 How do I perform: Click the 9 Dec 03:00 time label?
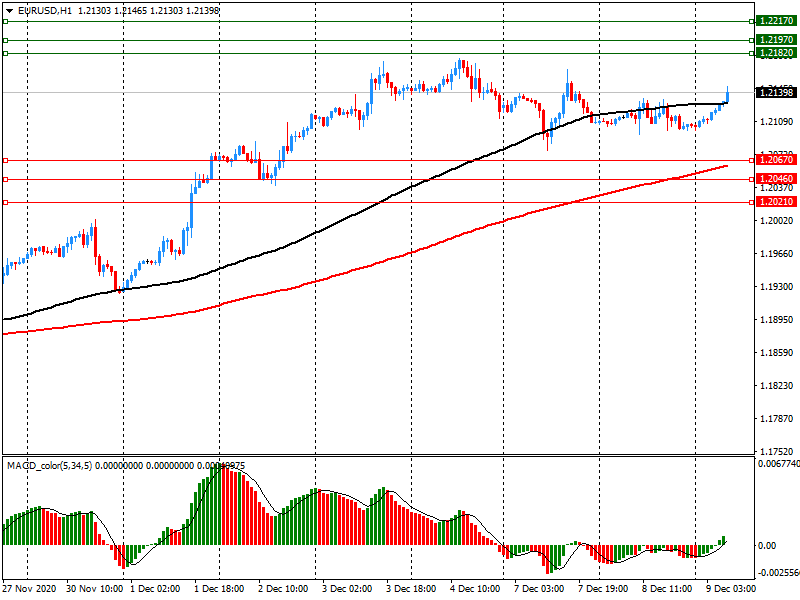click(x=731, y=589)
